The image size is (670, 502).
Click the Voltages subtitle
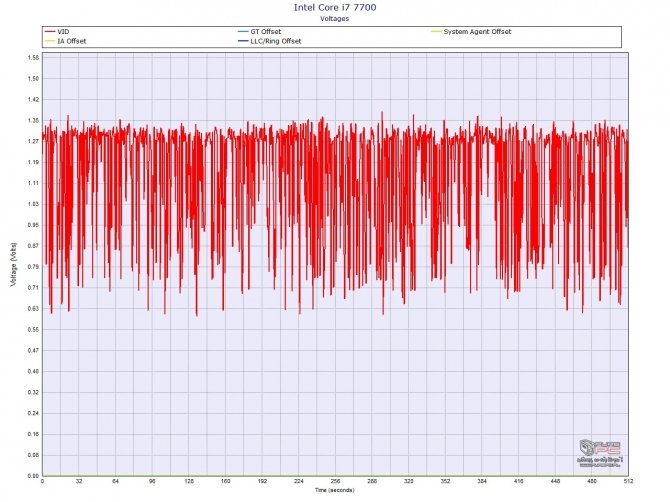(x=335, y=19)
